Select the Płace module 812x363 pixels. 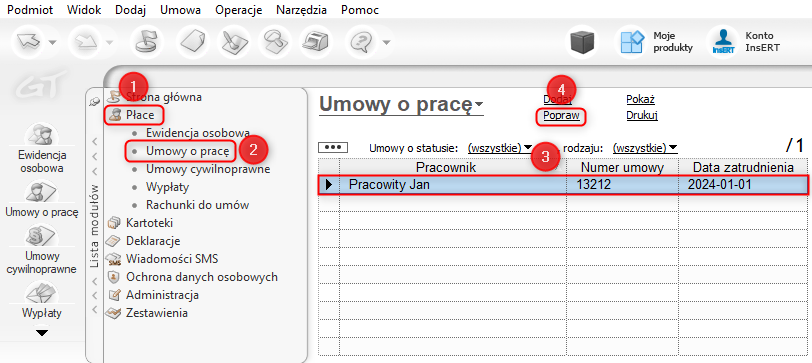pos(140,115)
